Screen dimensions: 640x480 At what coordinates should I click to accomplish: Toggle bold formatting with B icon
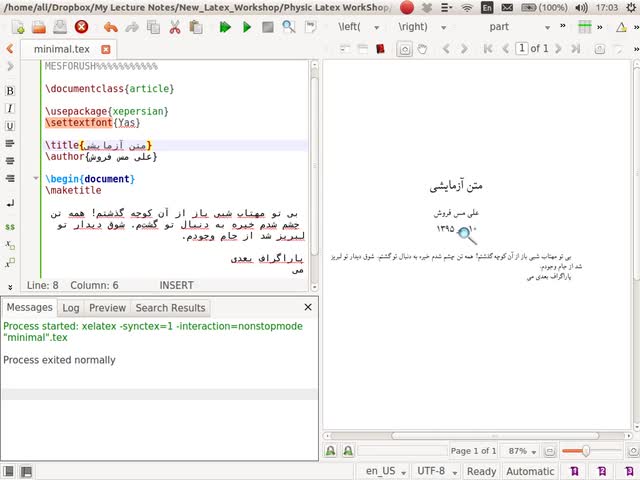click(10, 91)
